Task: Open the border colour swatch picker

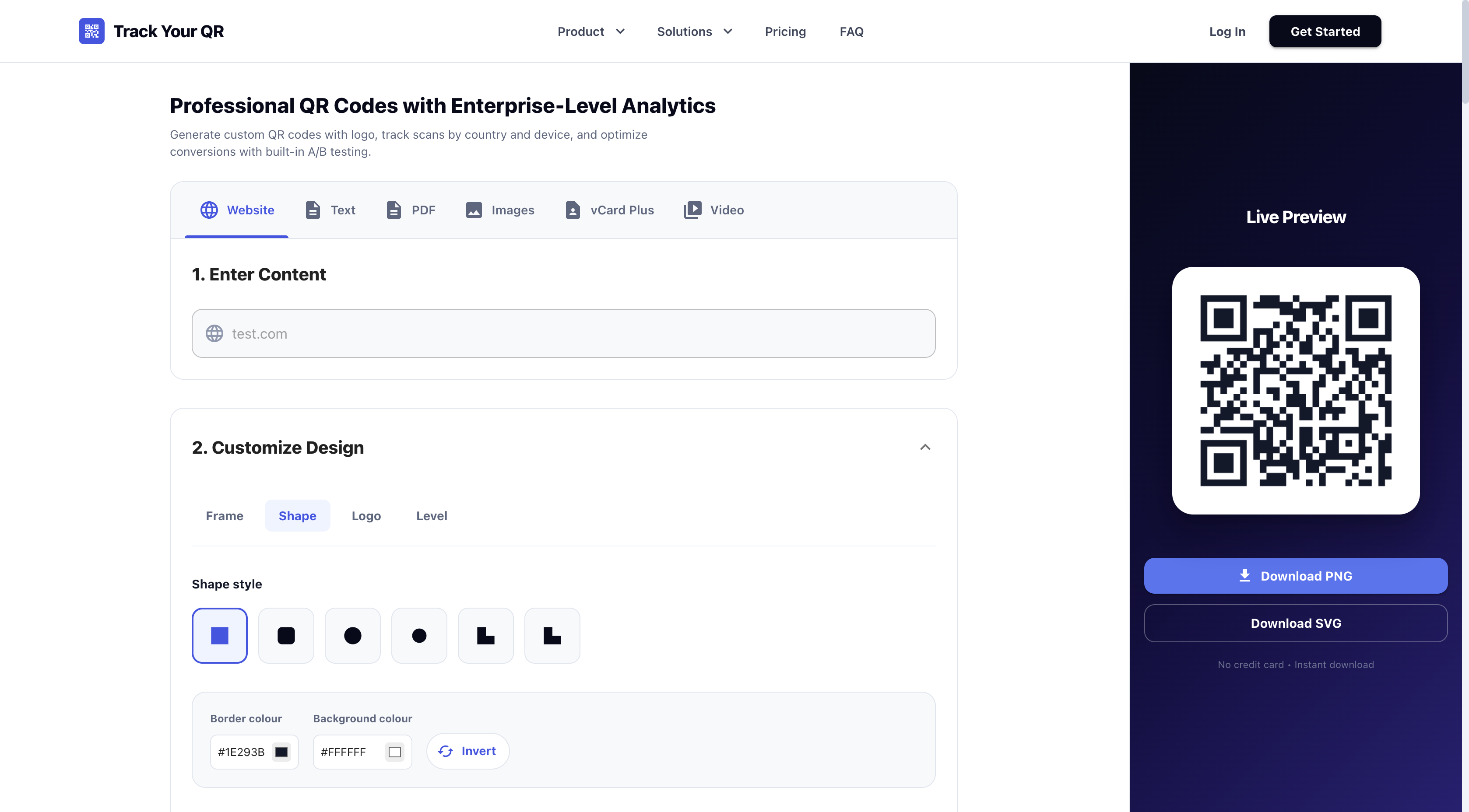Action: [x=281, y=752]
